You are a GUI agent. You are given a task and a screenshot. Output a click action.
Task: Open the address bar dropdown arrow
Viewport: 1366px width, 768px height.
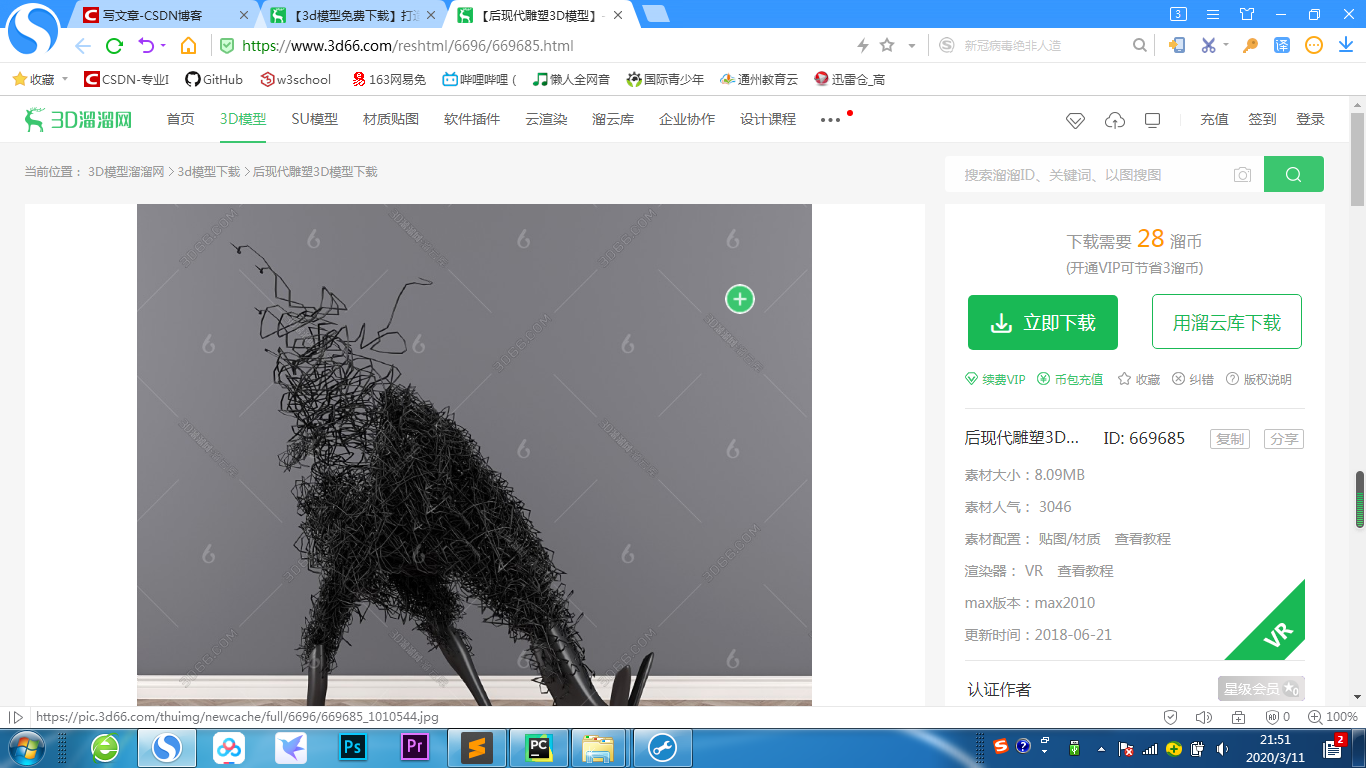pos(910,46)
